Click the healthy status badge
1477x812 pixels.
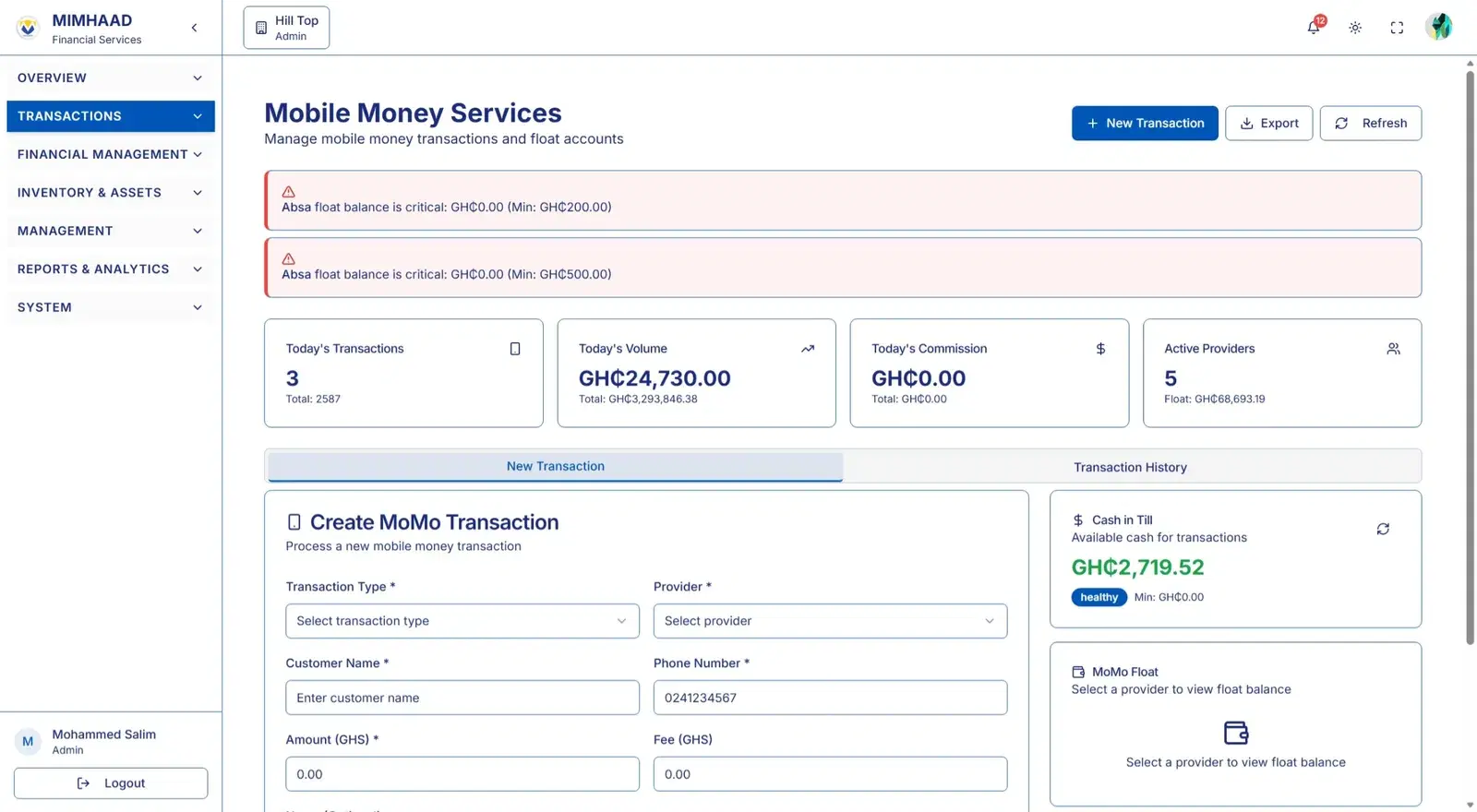[x=1099, y=597]
